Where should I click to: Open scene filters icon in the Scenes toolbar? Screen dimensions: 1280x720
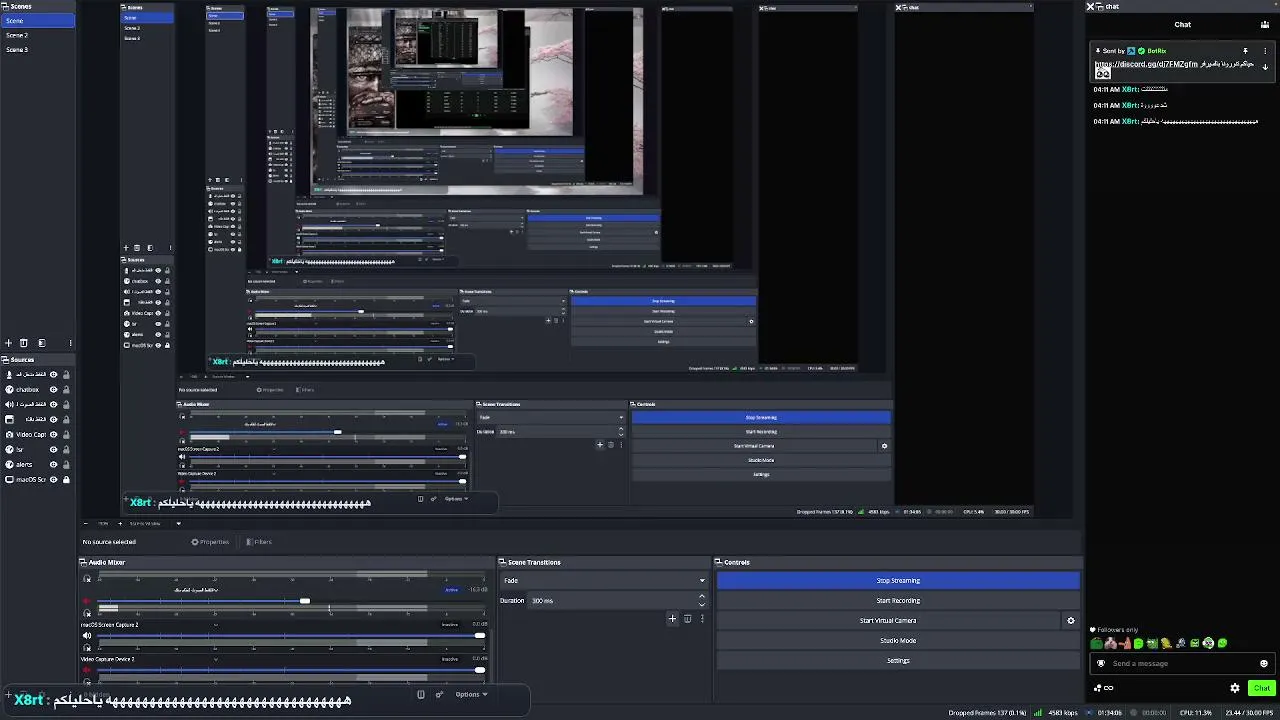[41, 343]
